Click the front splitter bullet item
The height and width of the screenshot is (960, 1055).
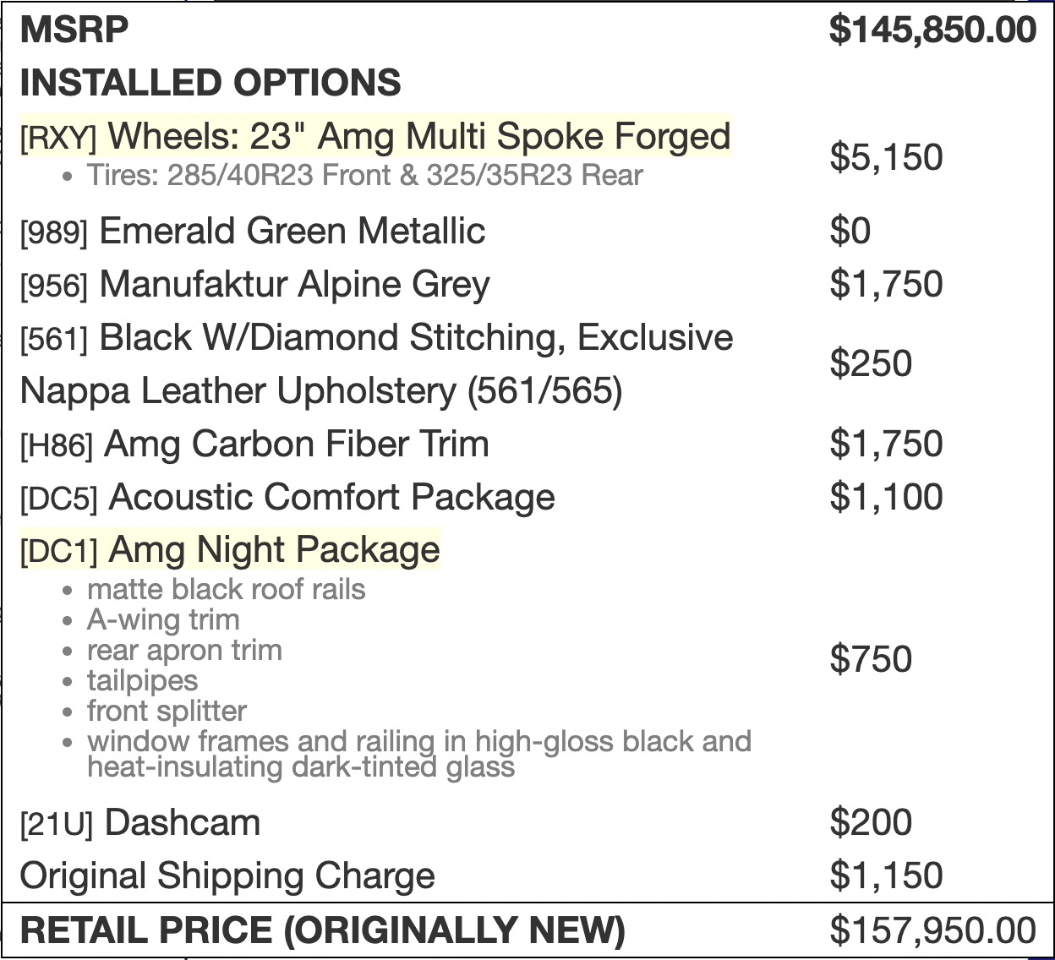(166, 711)
